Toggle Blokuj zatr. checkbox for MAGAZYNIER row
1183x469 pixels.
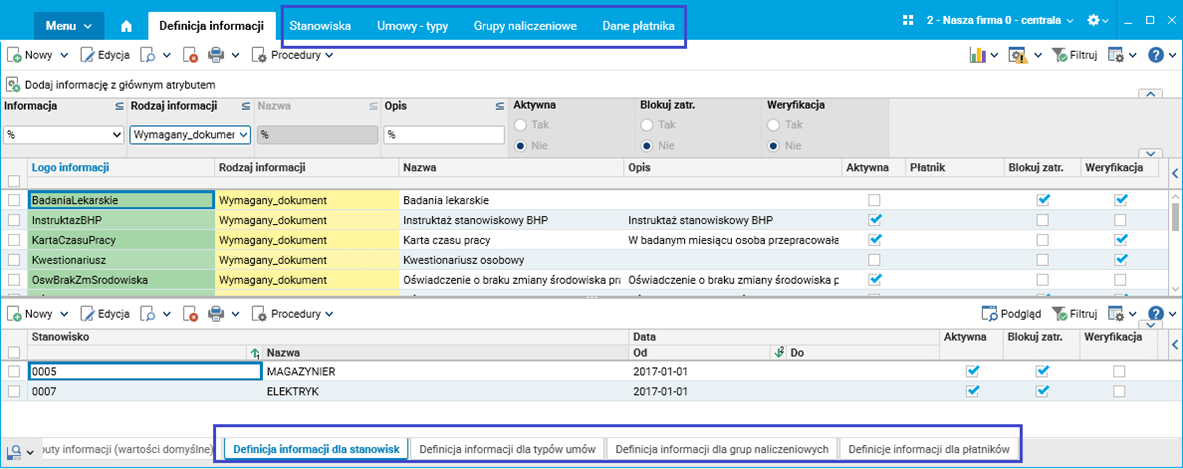1042,371
